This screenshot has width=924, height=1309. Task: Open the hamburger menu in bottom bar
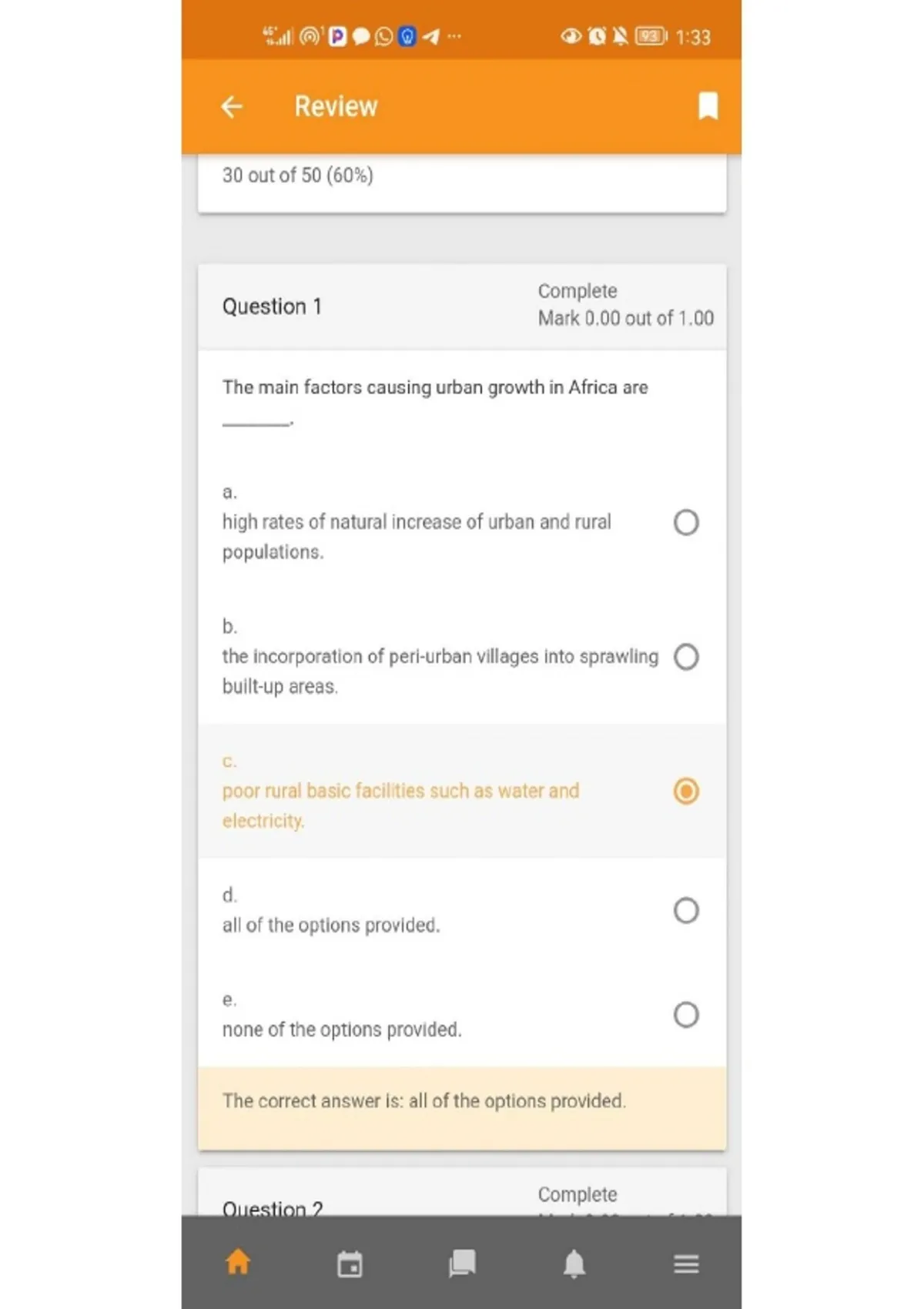[686, 1264]
